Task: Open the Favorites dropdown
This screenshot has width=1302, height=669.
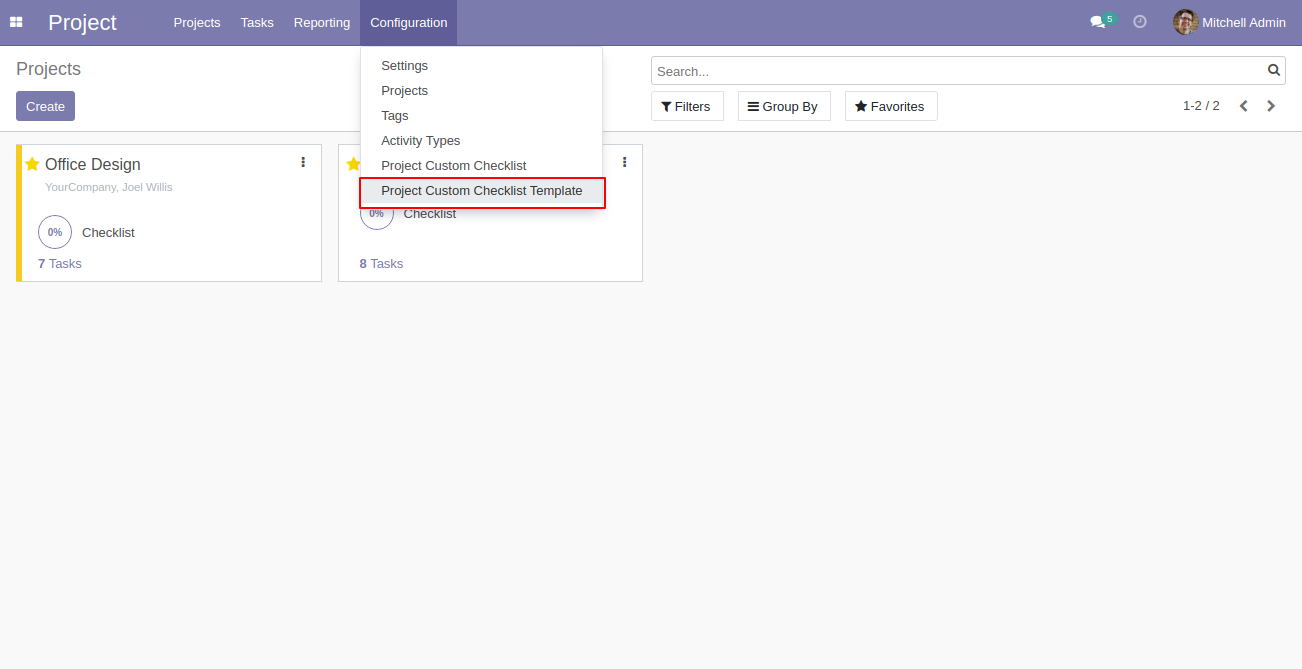Action: pyautogui.click(x=891, y=106)
